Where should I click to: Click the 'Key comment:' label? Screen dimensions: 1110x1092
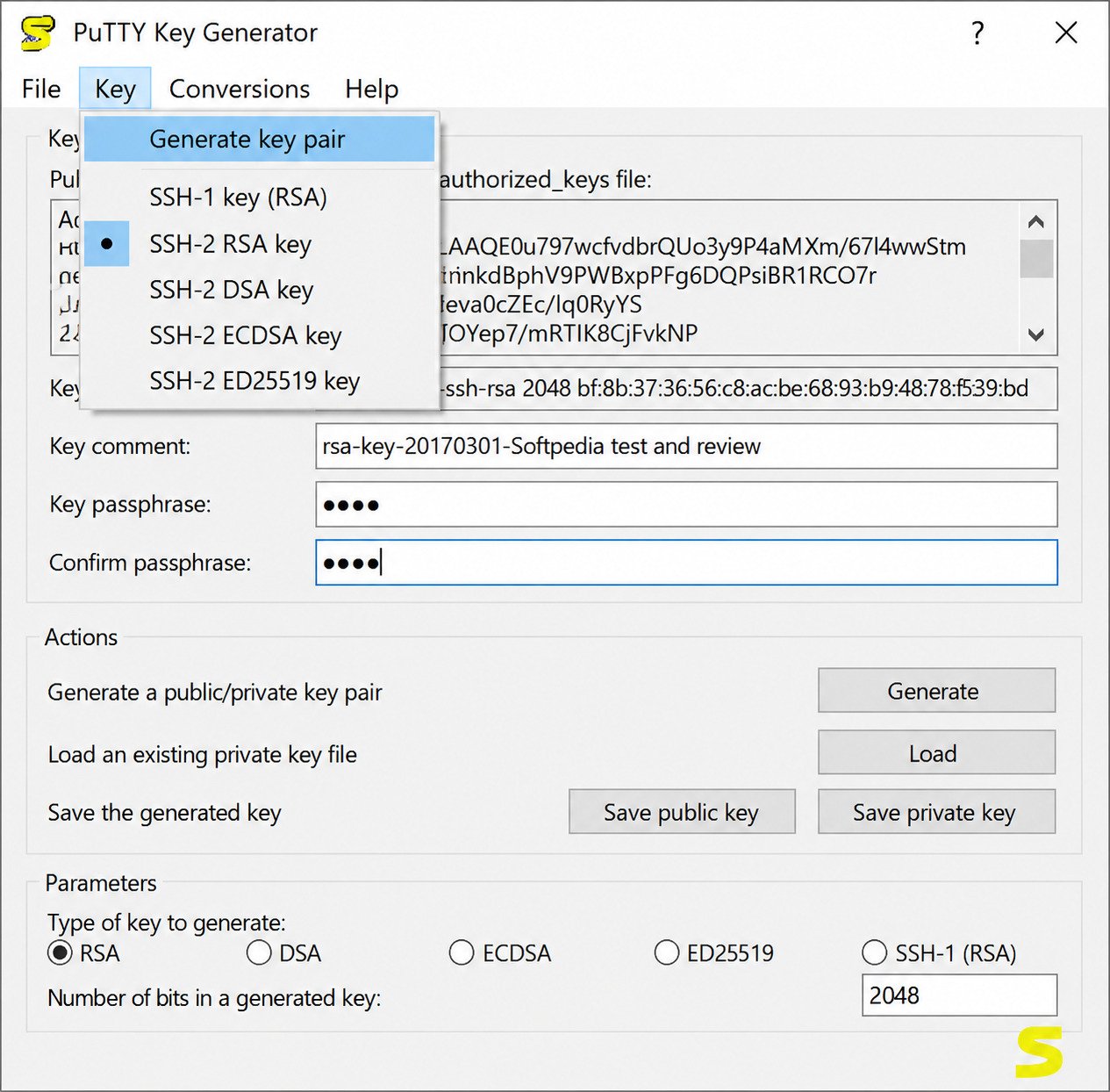120,446
